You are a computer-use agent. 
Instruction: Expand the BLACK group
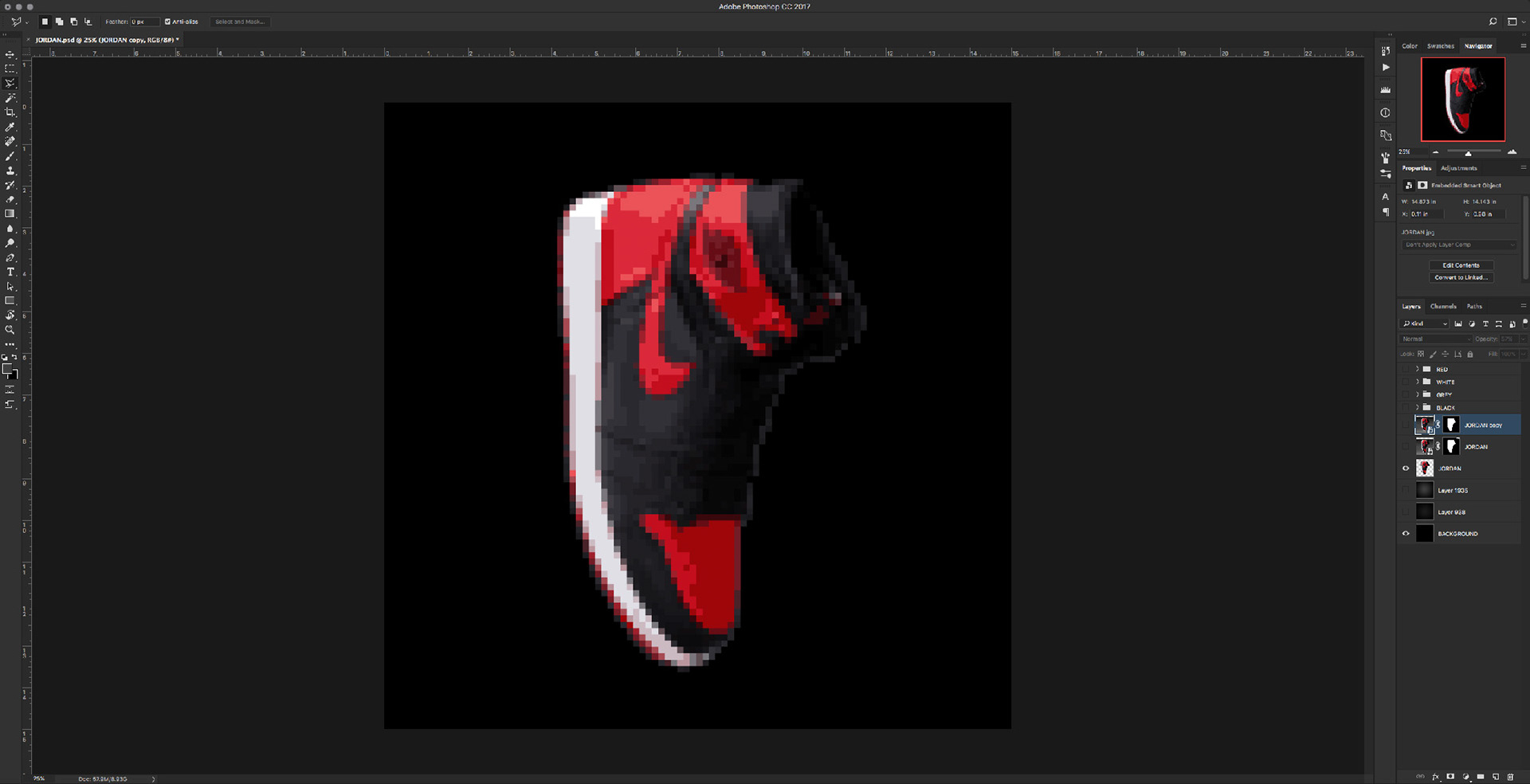1417,407
